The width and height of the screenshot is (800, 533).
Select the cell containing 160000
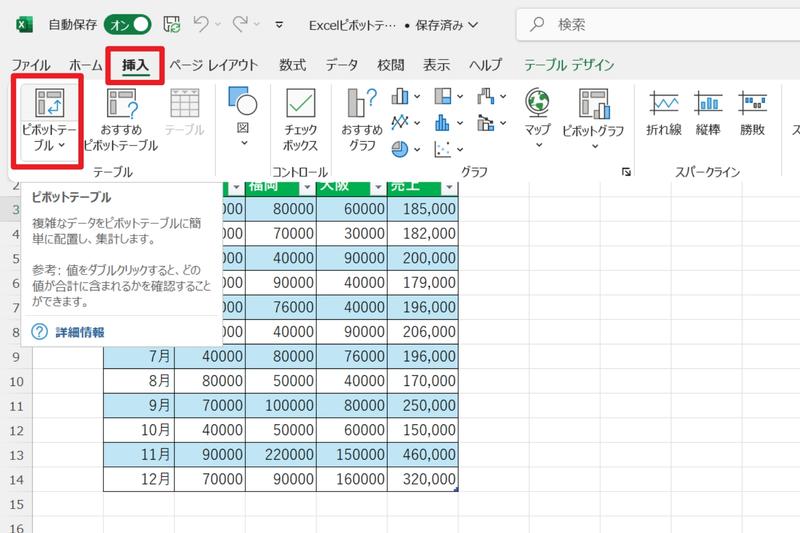(x=352, y=479)
